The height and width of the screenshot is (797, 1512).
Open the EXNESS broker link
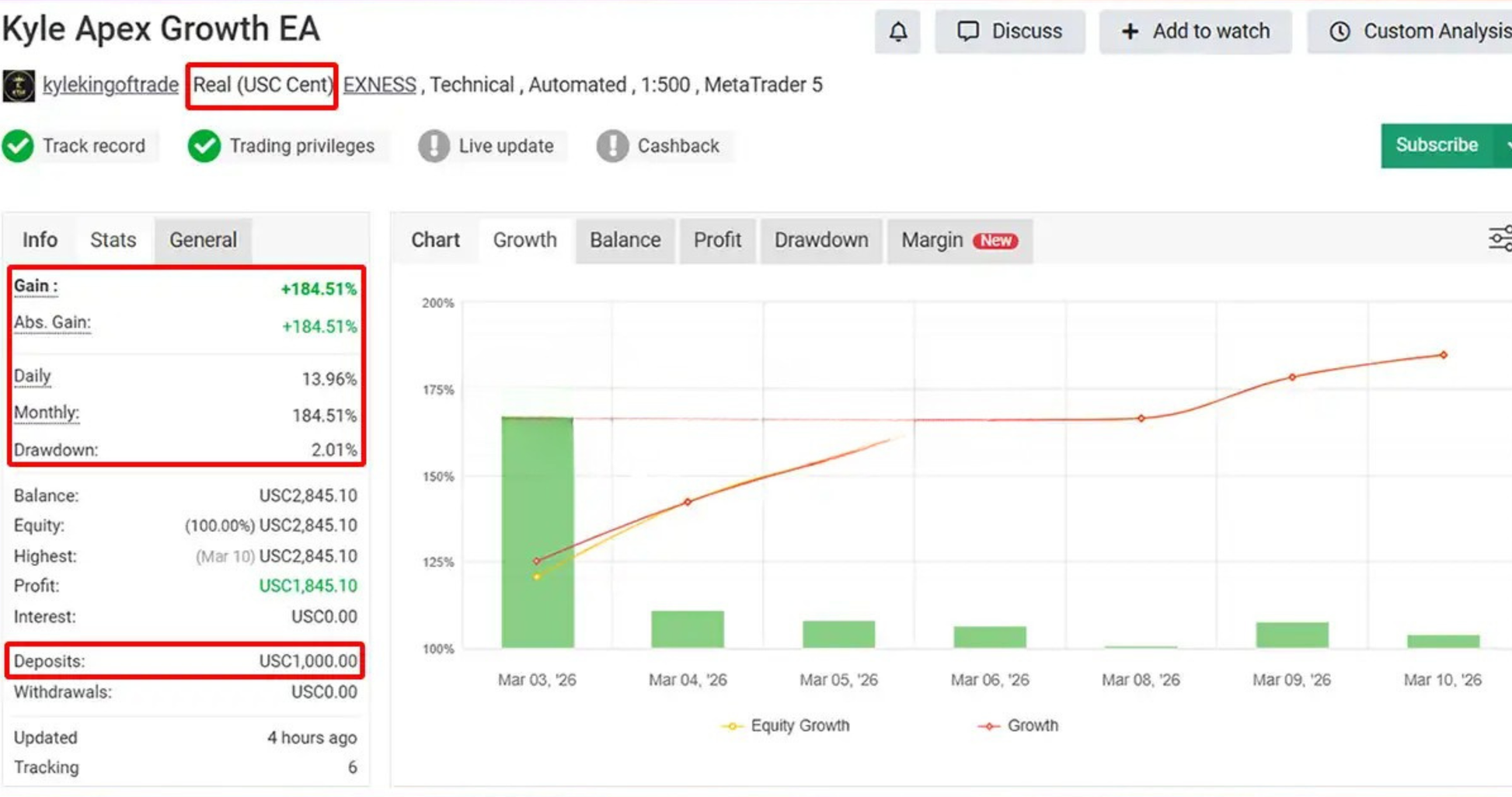click(379, 85)
